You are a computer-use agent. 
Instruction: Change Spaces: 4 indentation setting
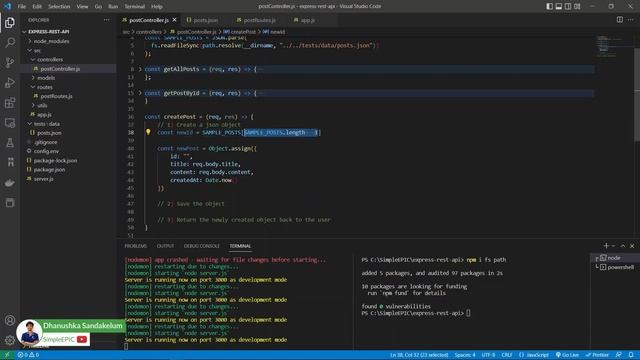(465, 355)
